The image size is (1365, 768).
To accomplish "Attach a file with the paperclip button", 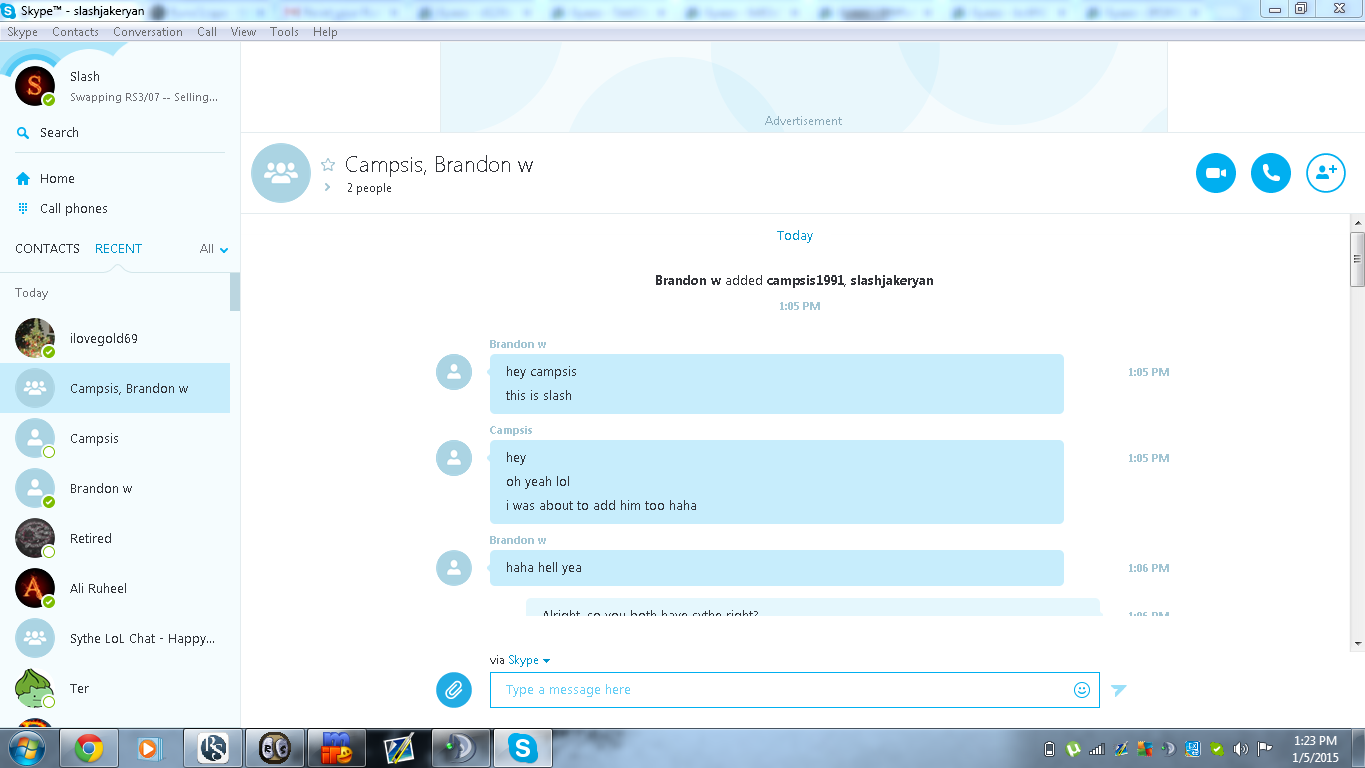I will [454, 689].
